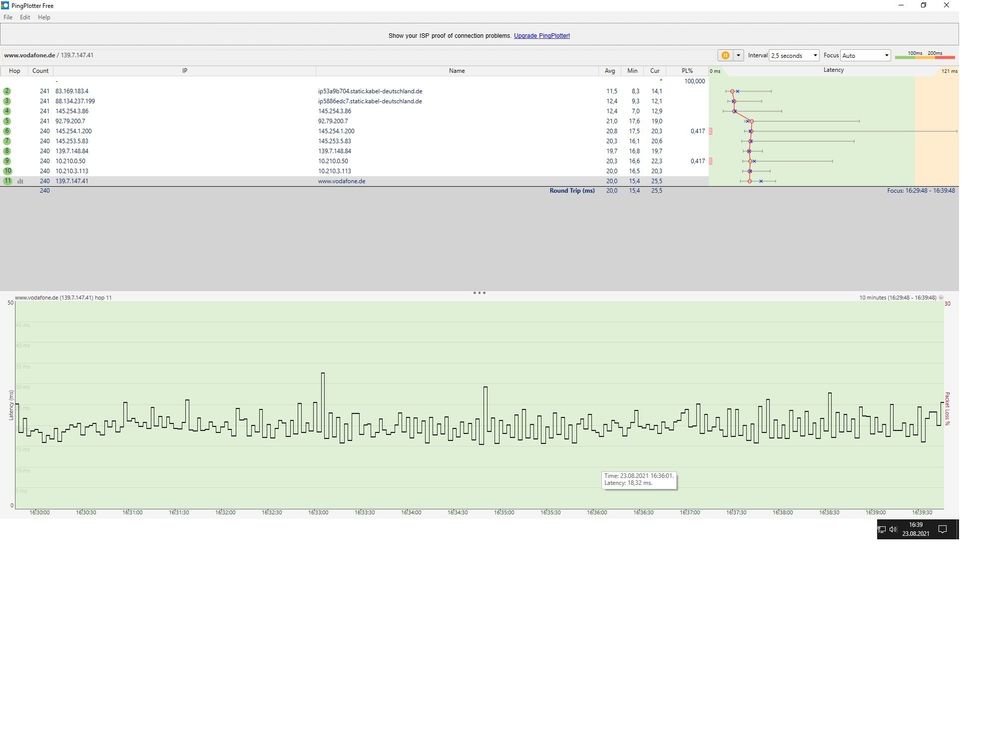Click the IP cell 145.253.5.83
This screenshot has width=999, height=749.
click(x=72, y=141)
